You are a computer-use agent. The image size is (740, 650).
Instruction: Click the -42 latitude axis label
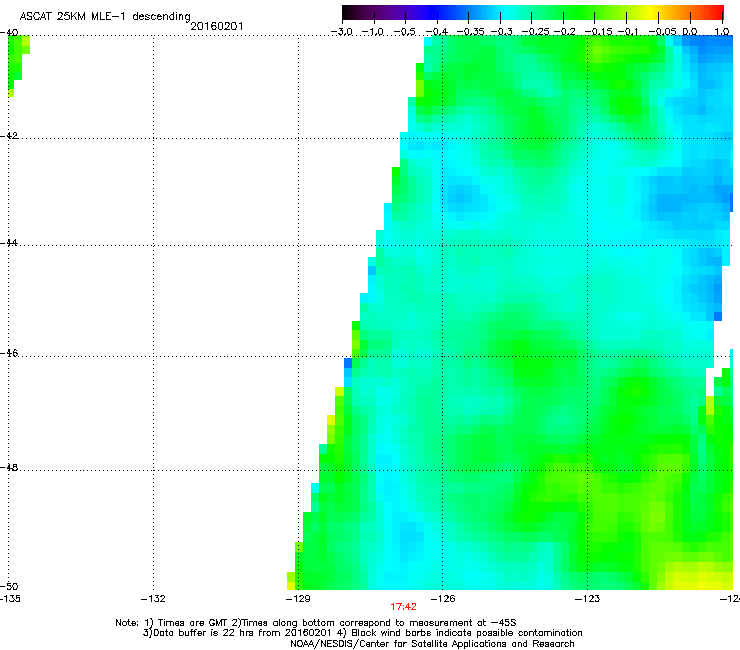tap(10, 135)
